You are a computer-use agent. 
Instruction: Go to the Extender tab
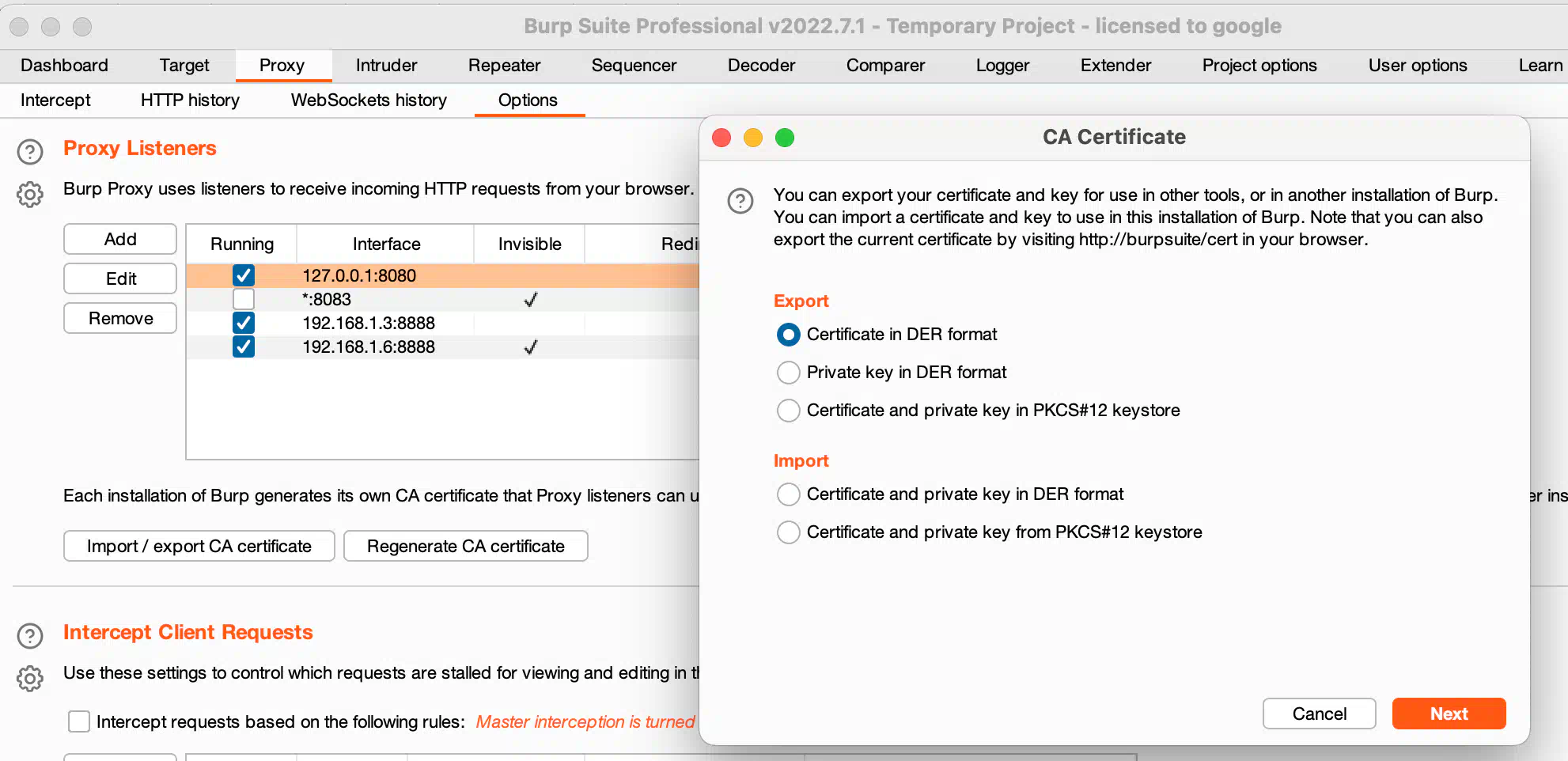1115,66
